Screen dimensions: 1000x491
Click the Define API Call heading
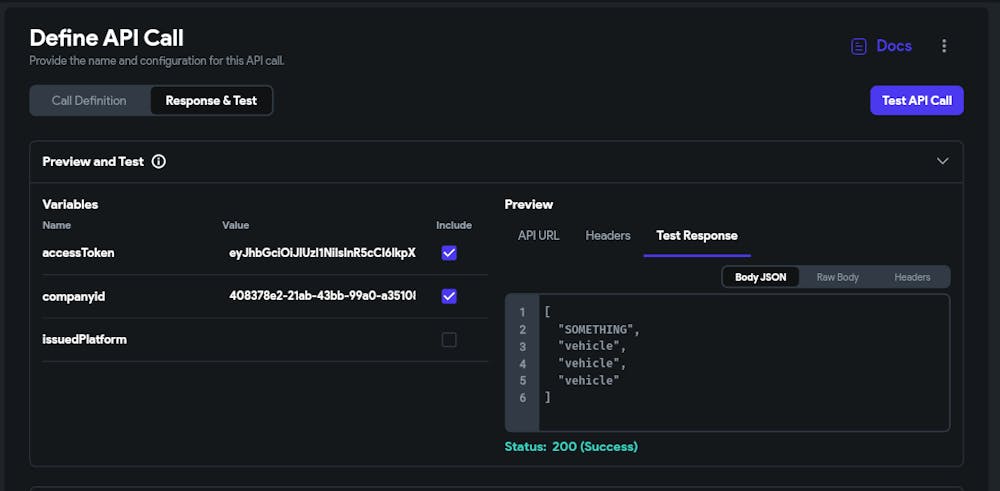click(107, 38)
